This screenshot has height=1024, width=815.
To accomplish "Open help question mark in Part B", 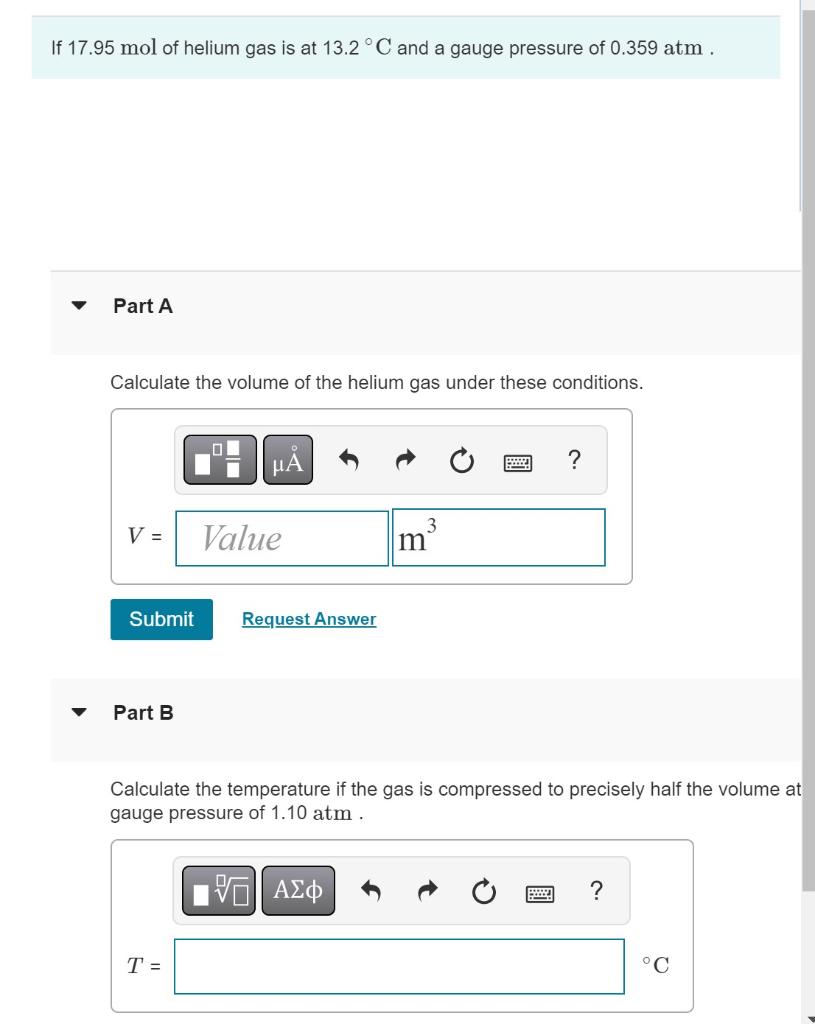I will (x=596, y=890).
